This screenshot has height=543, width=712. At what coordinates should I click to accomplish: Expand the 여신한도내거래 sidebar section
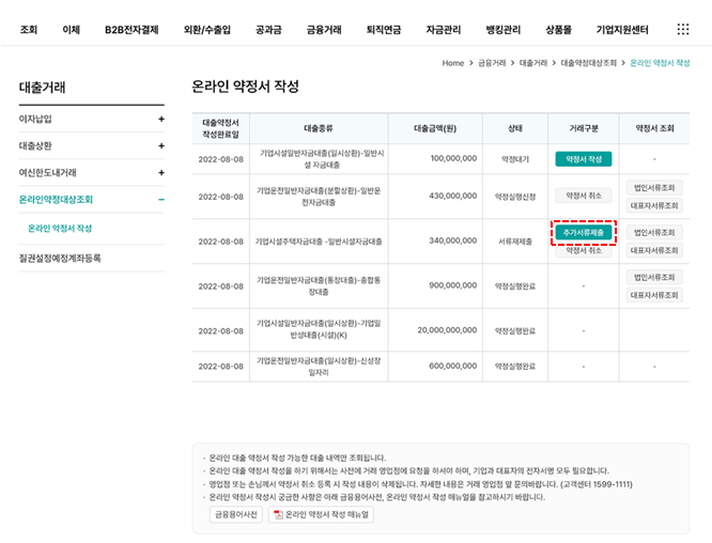(x=161, y=173)
